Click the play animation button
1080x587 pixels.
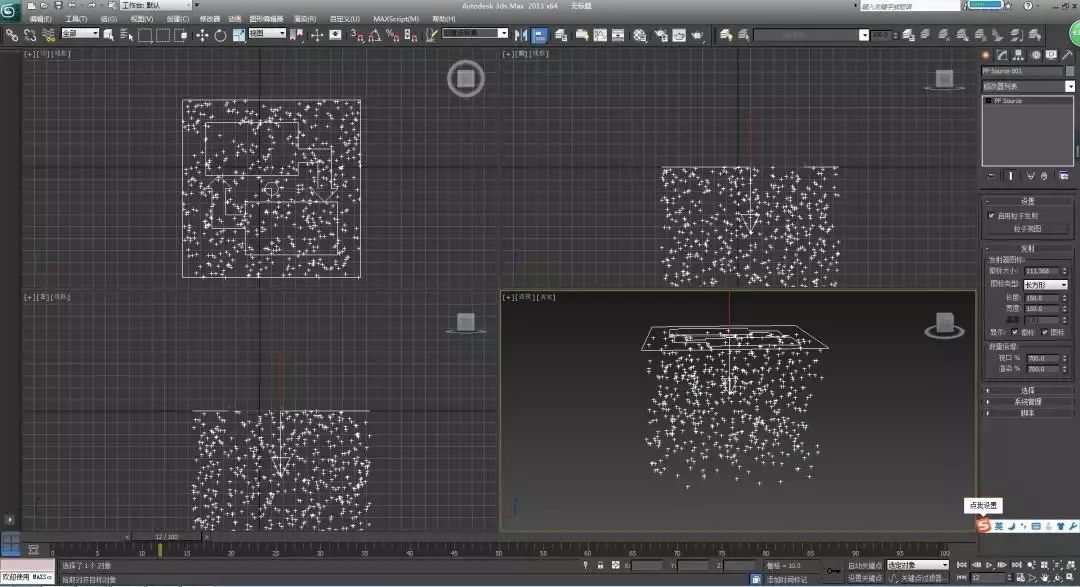coord(989,565)
